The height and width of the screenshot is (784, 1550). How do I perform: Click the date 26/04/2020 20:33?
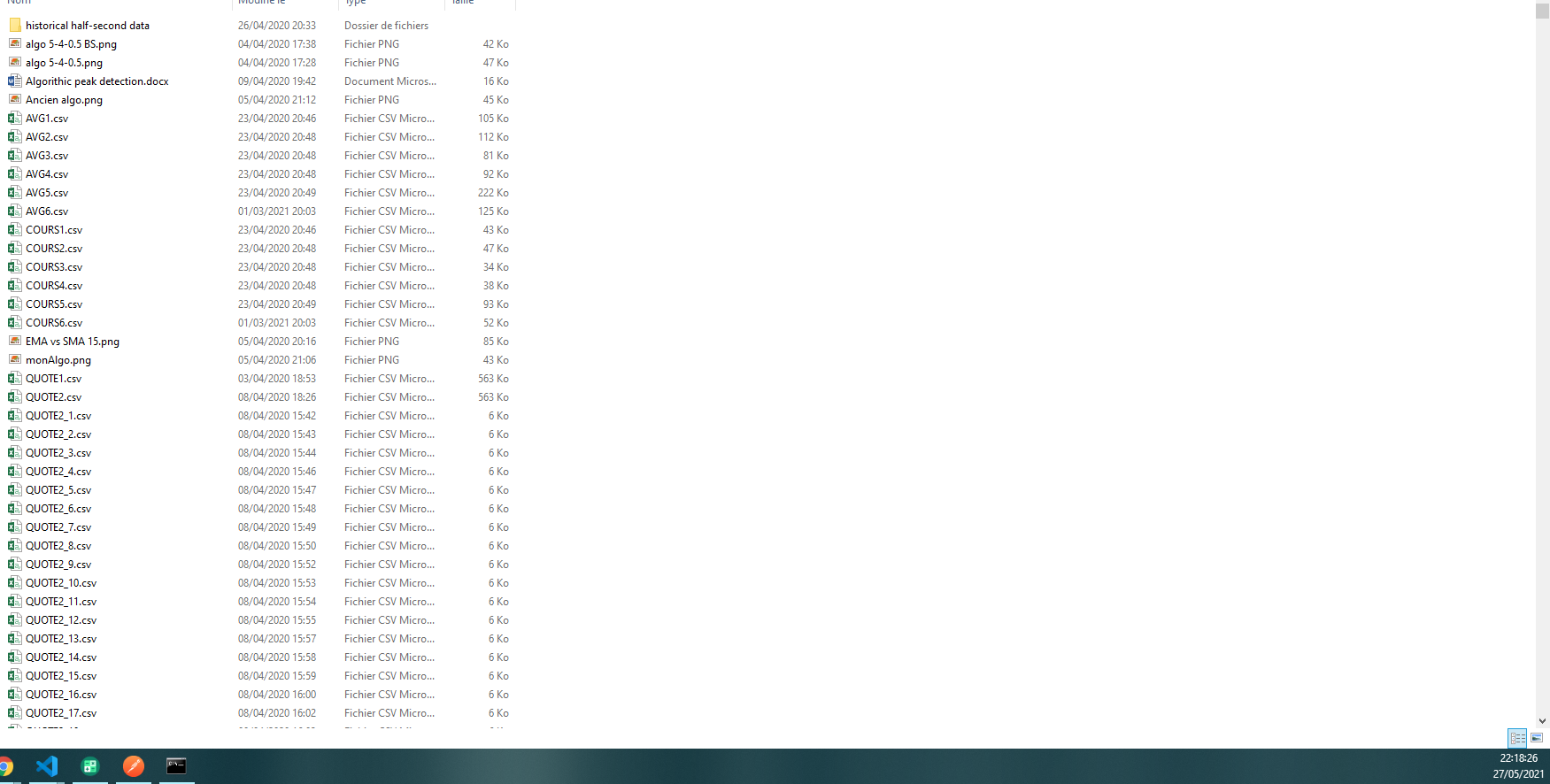pos(277,26)
